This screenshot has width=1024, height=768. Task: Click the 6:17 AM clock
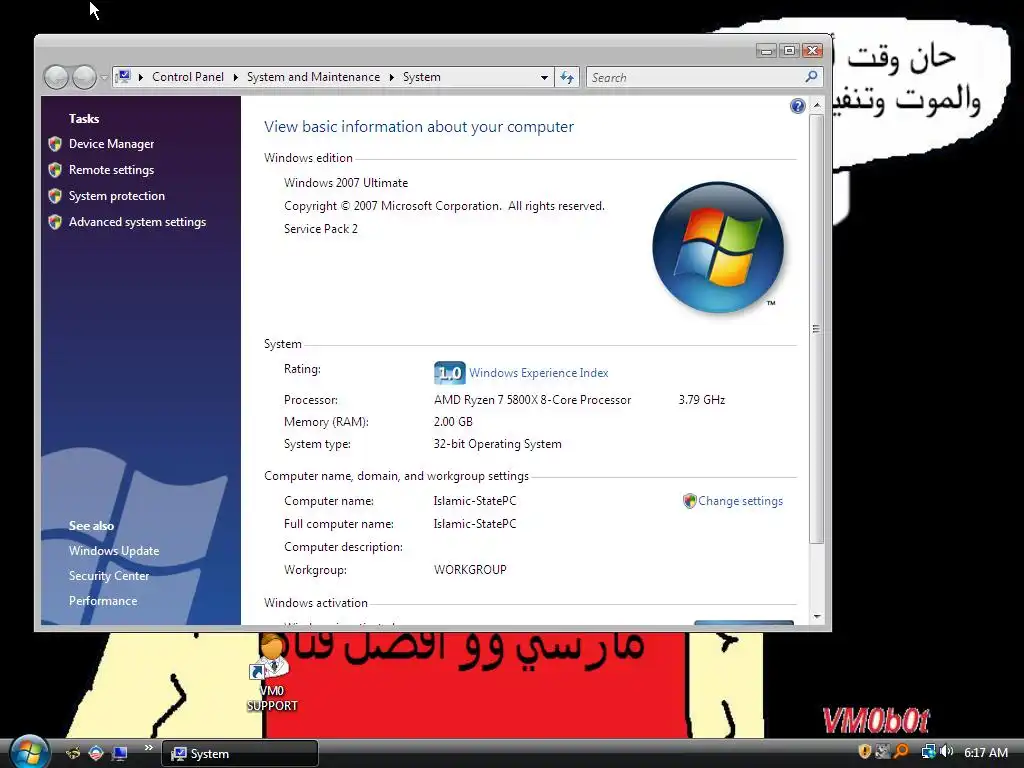pyautogui.click(x=986, y=752)
